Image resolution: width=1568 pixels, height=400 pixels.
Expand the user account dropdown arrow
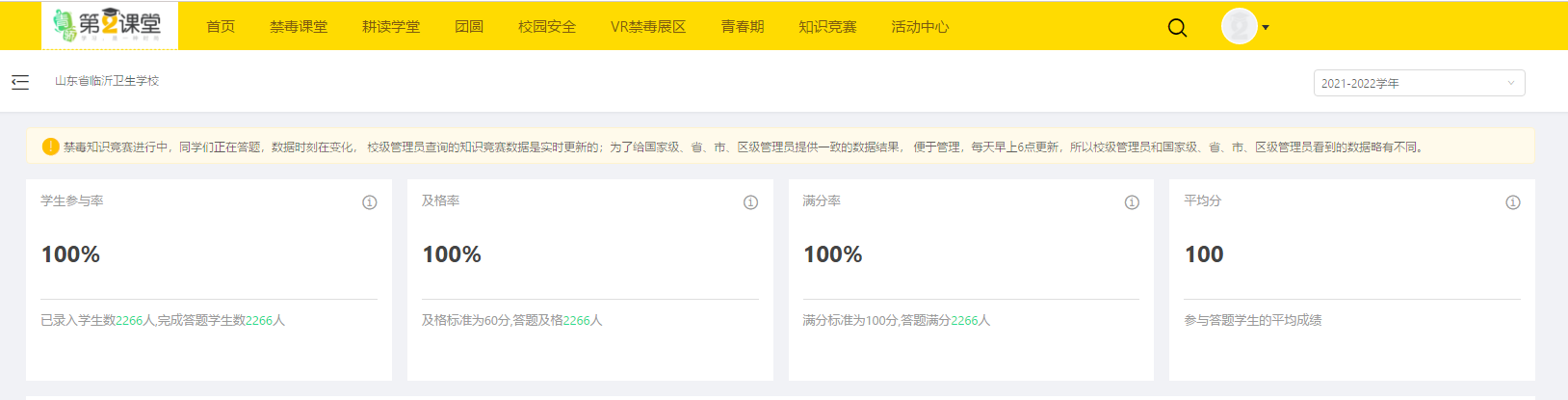pyautogui.click(x=1266, y=27)
